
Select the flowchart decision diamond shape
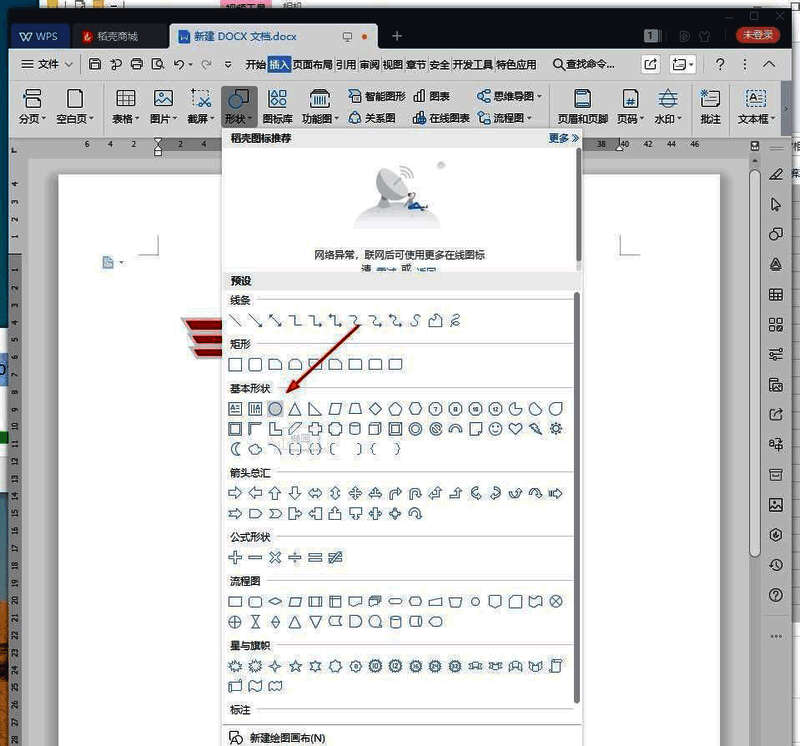(x=275, y=601)
